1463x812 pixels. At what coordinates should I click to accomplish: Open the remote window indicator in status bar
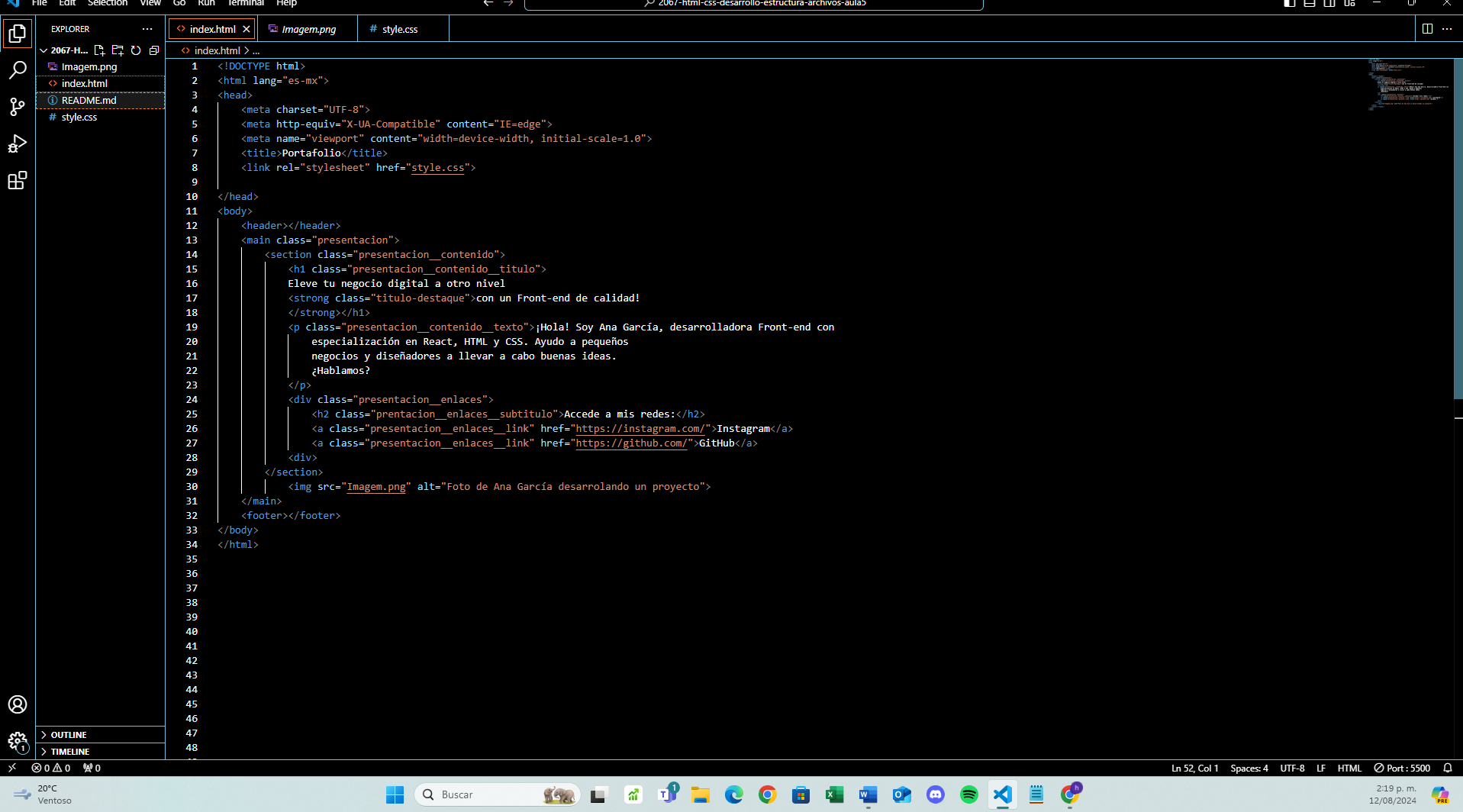[12, 768]
